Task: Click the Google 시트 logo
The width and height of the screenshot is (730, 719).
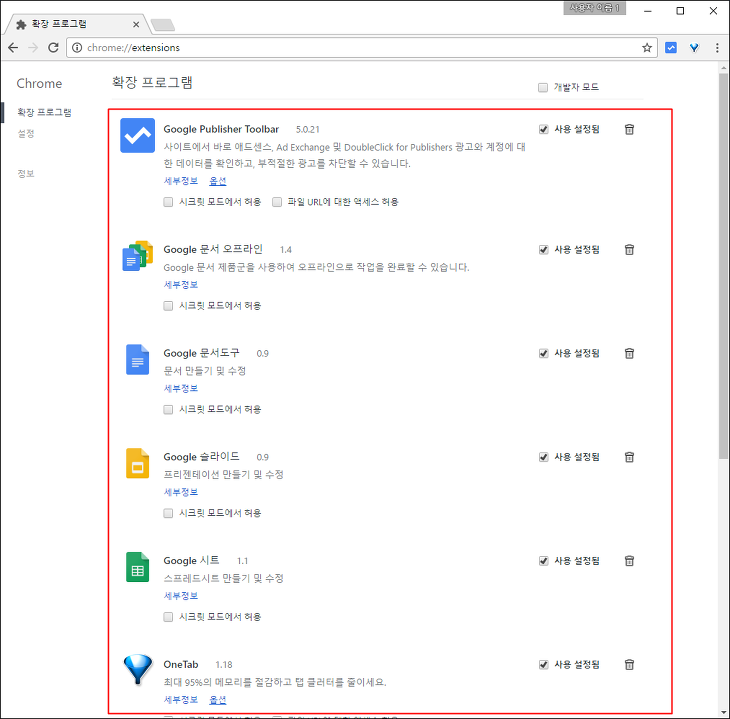Action: tap(137, 567)
